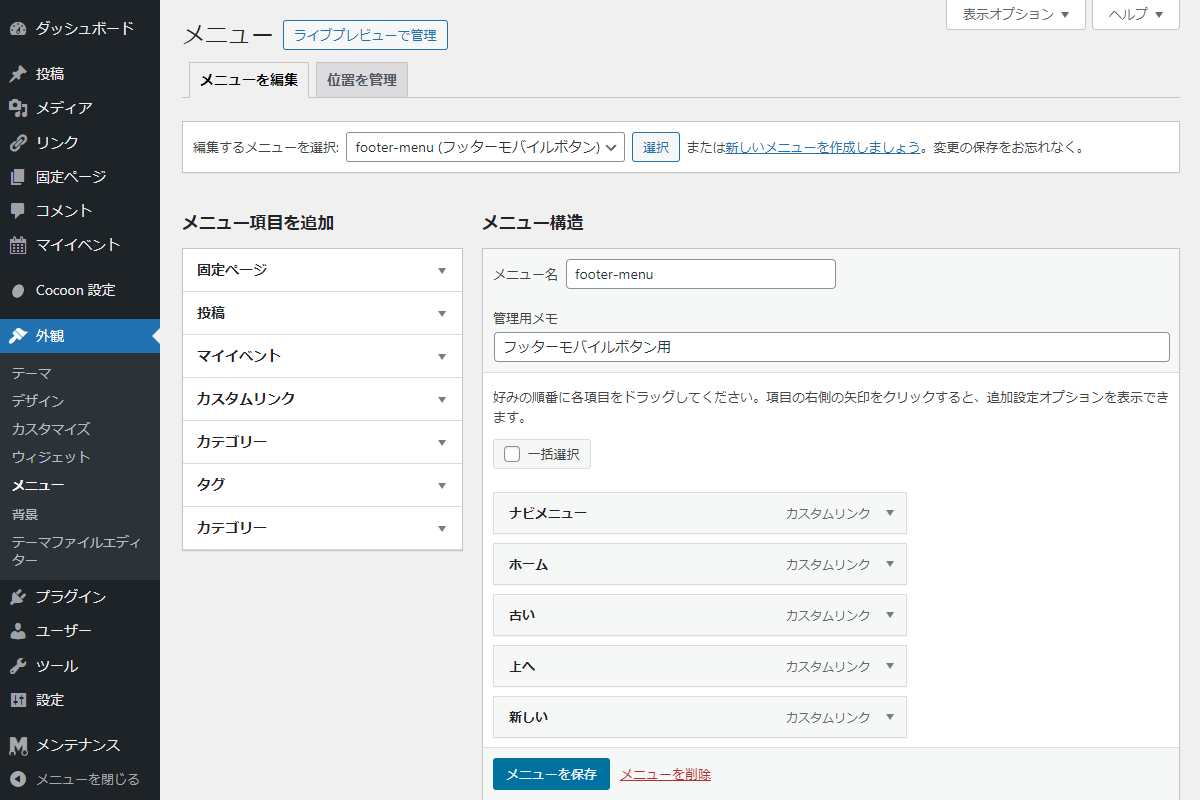Screen dimensions: 1200x800
Task: Tick the 一括選択 checkbox
Action: (x=512, y=454)
